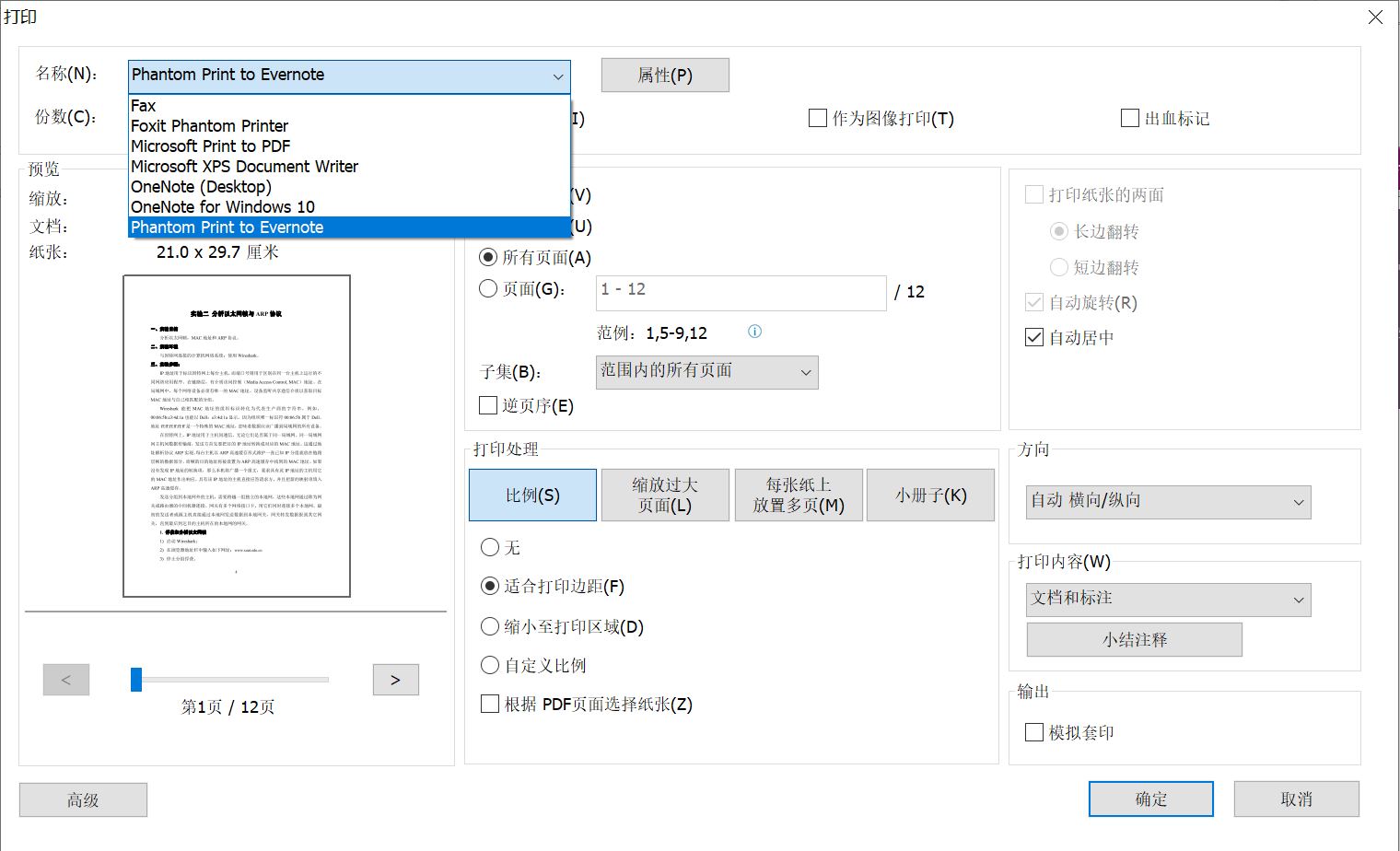Click 确定 to confirm printing

click(x=1151, y=799)
